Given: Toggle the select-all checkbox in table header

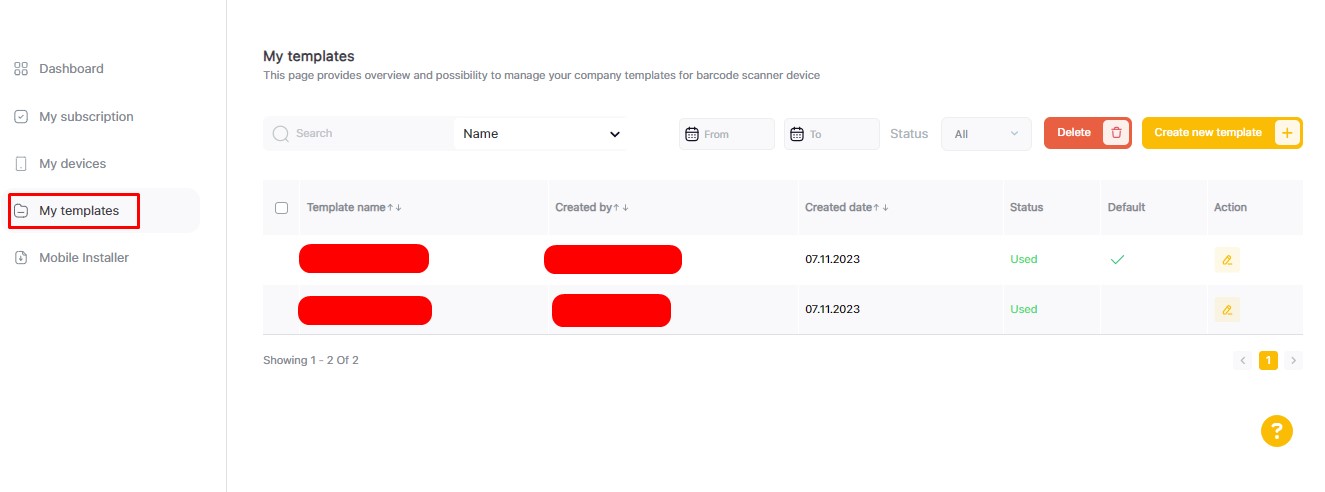Looking at the screenshot, I should click(282, 208).
